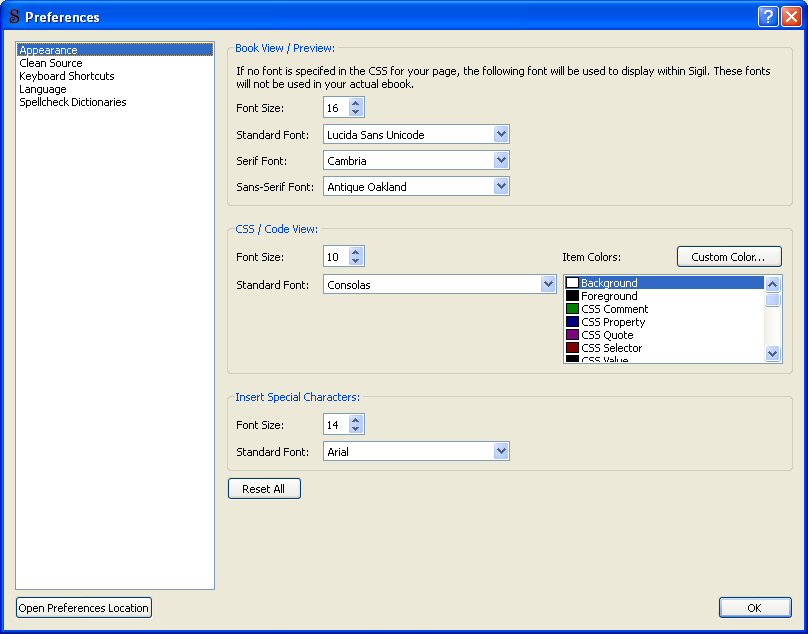This screenshot has width=808, height=634.
Task: Expand the Serif Font Cambria dropdown
Action: (501, 160)
